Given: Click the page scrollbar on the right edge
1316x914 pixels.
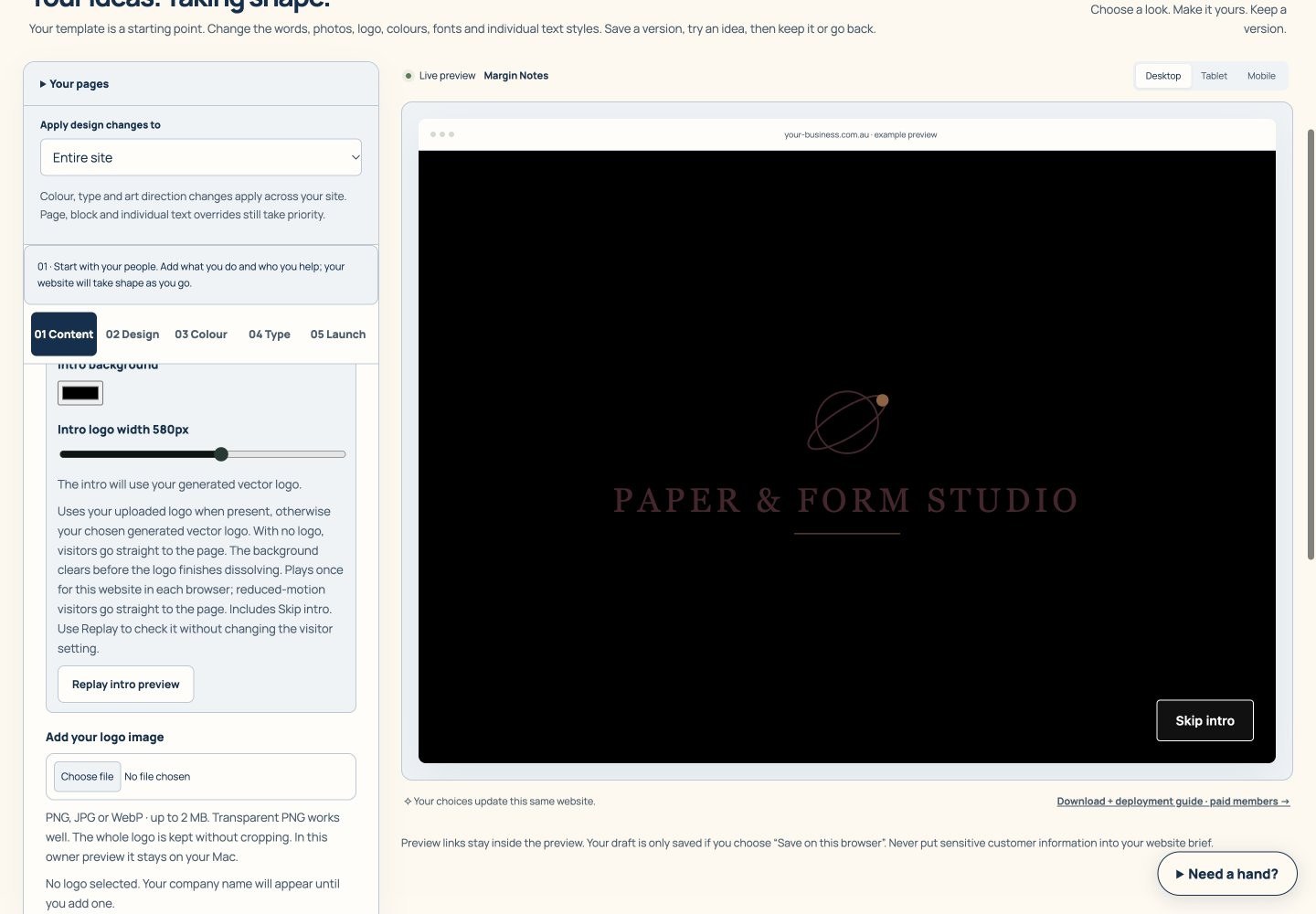Looking at the screenshot, I should (1311, 343).
